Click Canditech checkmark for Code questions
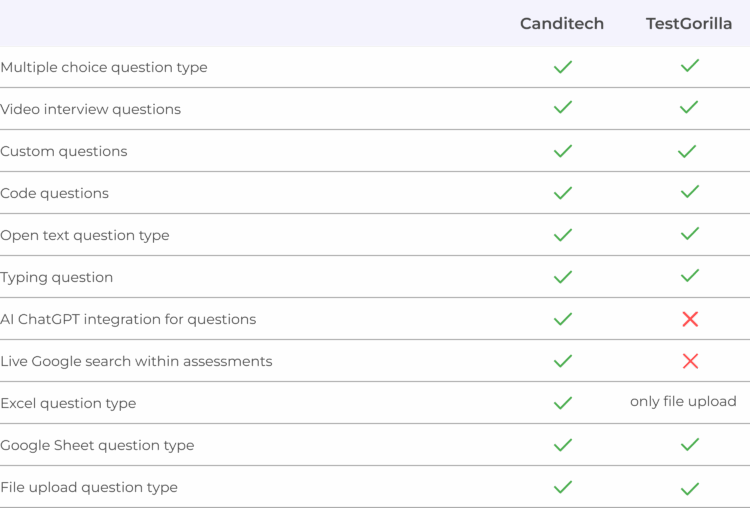This screenshot has width=750, height=508. (562, 193)
